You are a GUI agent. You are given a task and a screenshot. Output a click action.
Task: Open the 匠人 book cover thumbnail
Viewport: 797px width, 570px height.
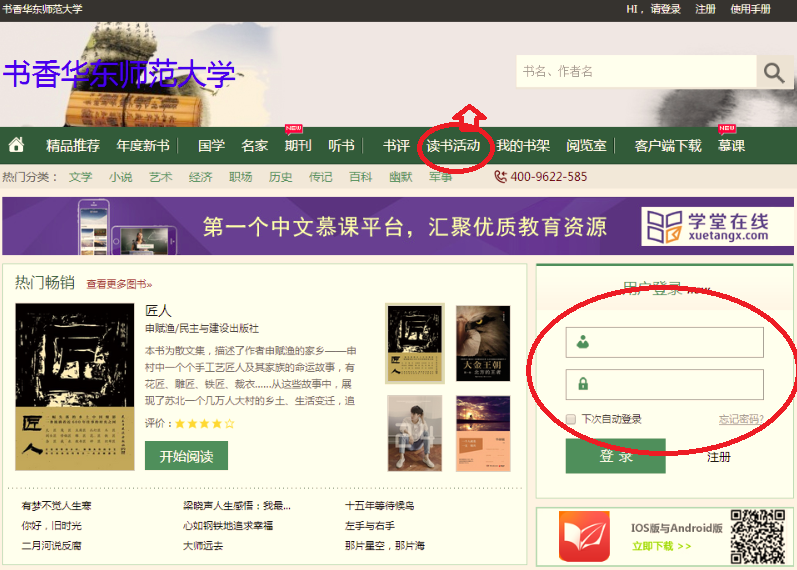point(75,387)
